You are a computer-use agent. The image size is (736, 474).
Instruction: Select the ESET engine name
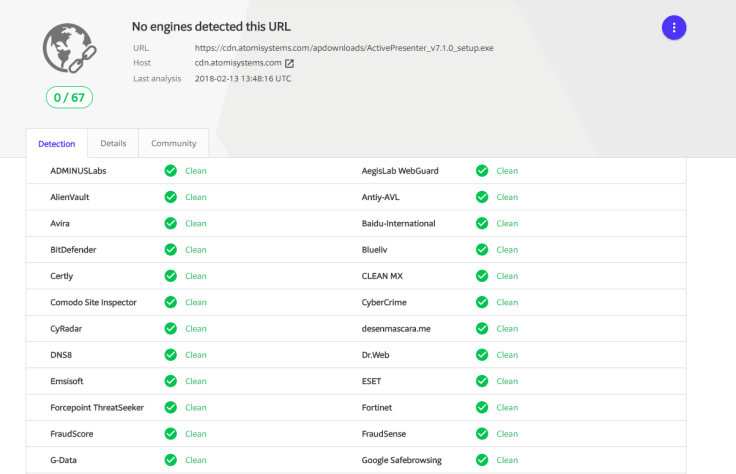(371, 381)
